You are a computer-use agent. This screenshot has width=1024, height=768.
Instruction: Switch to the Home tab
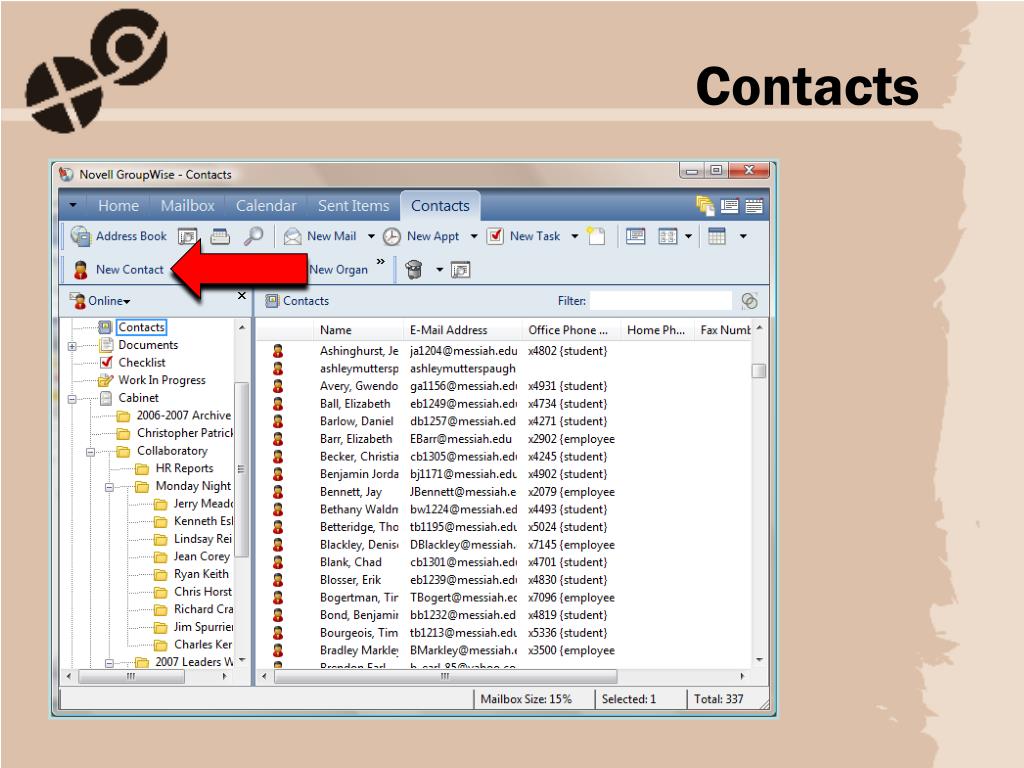[118, 206]
